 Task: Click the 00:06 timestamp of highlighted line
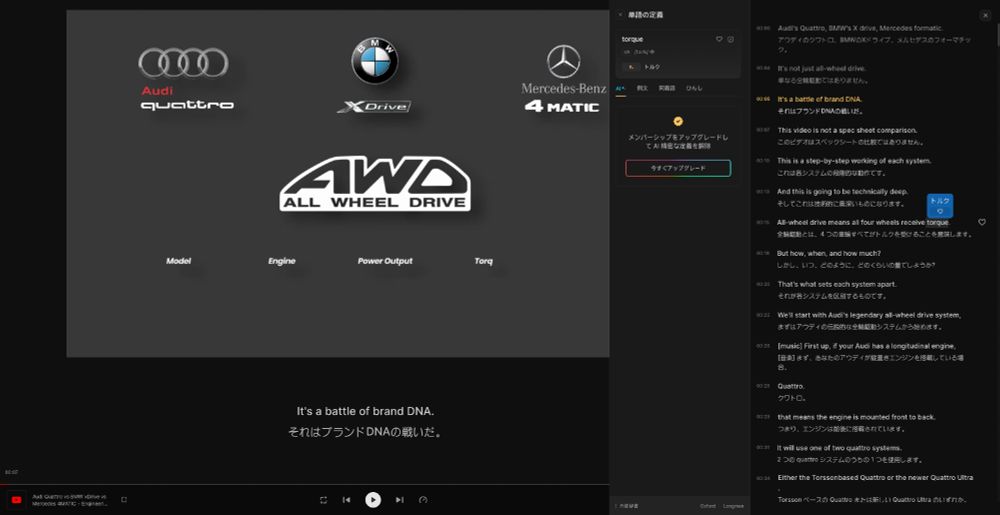tap(763, 99)
